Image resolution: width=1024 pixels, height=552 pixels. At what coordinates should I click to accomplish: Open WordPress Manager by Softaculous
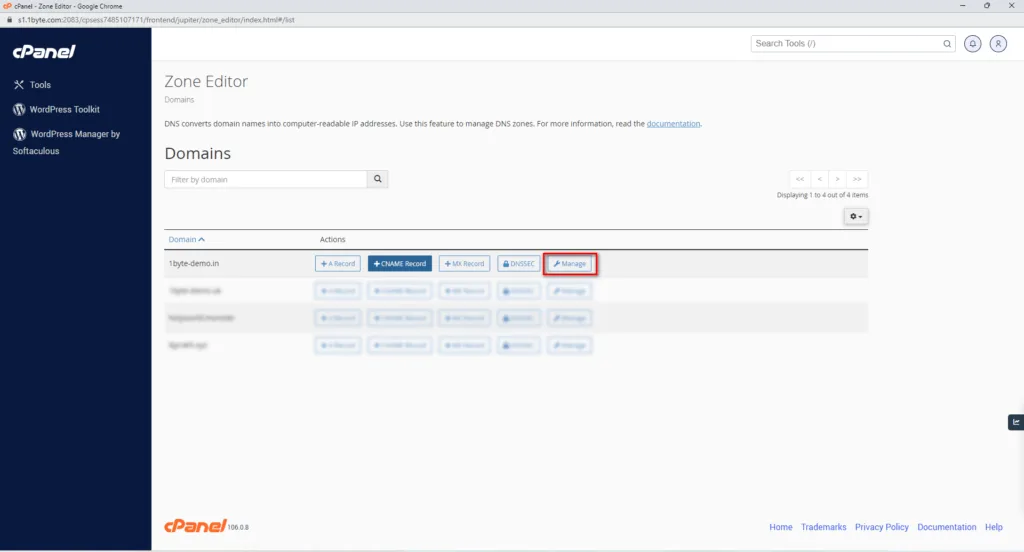[67, 142]
